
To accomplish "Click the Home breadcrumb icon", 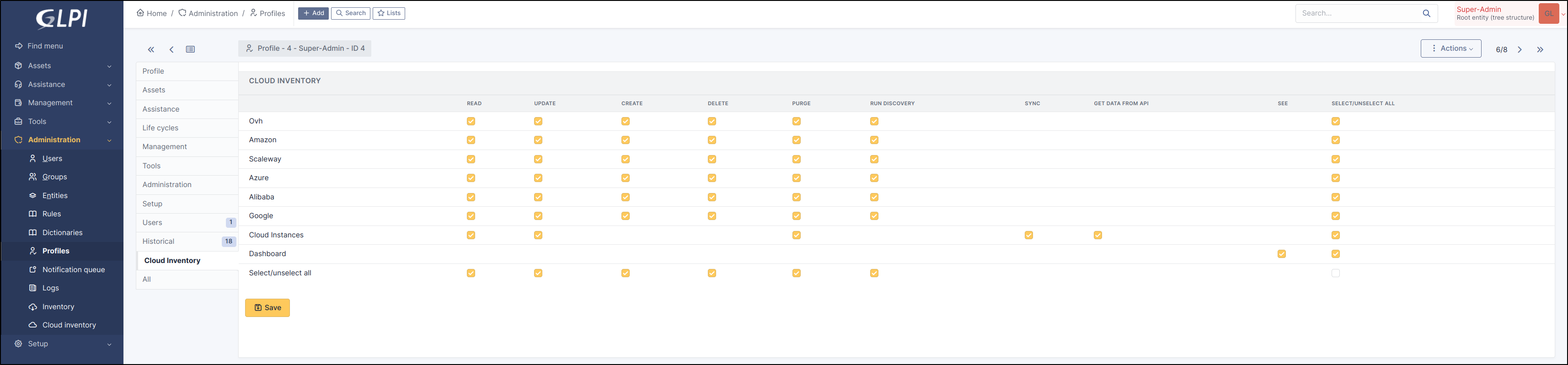I will tap(140, 13).
